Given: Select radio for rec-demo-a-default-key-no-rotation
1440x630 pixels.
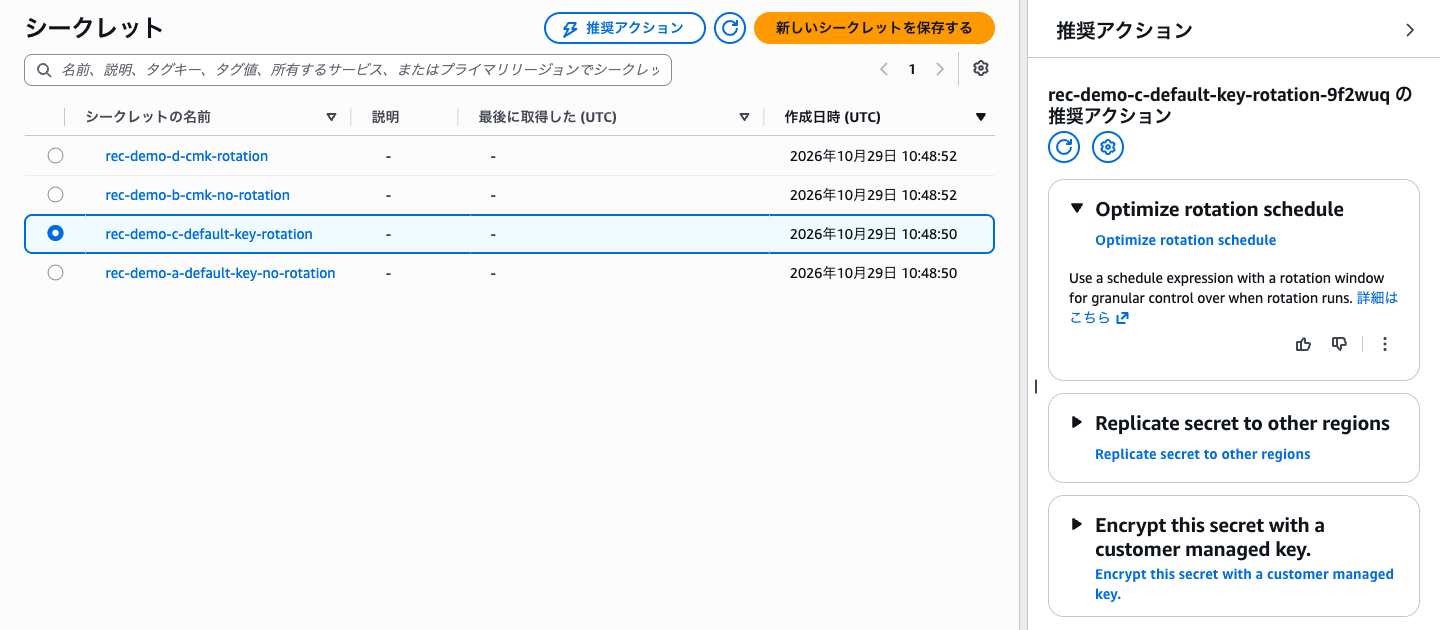Looking at the screenshot, I should [x=56, y=273].
